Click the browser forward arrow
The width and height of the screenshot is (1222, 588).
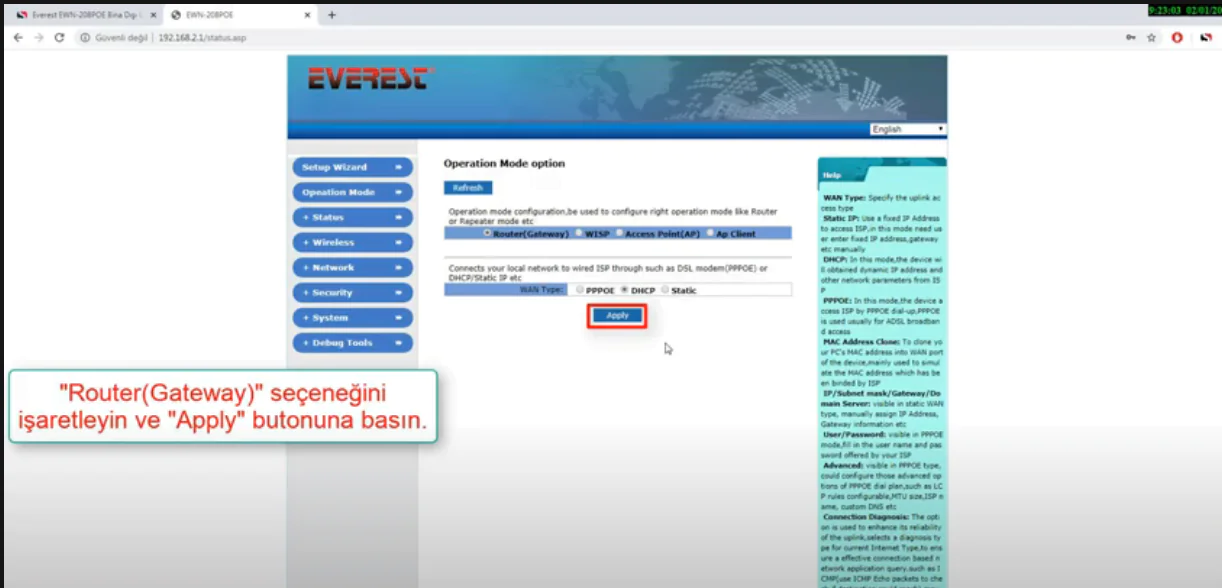[x=38, y=37]
